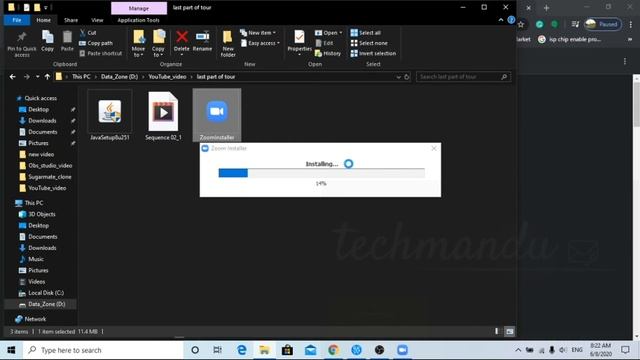Open Task View on taskbar
640x360 pixels.
[218, 350]
